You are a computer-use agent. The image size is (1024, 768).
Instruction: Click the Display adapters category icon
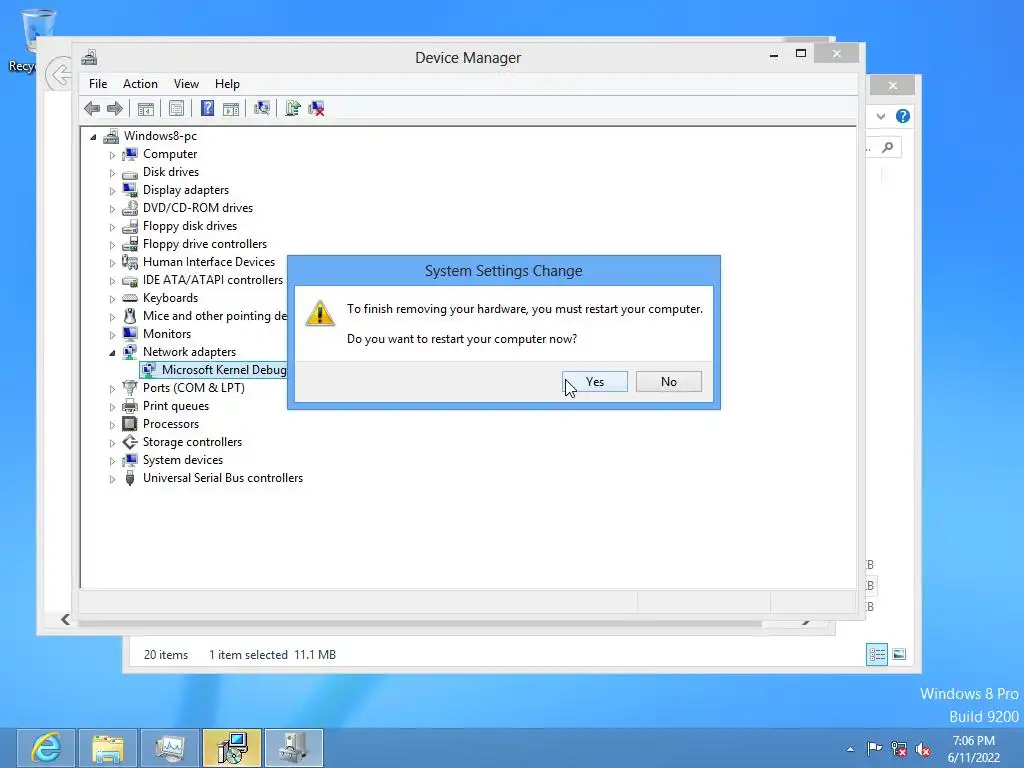130,190
